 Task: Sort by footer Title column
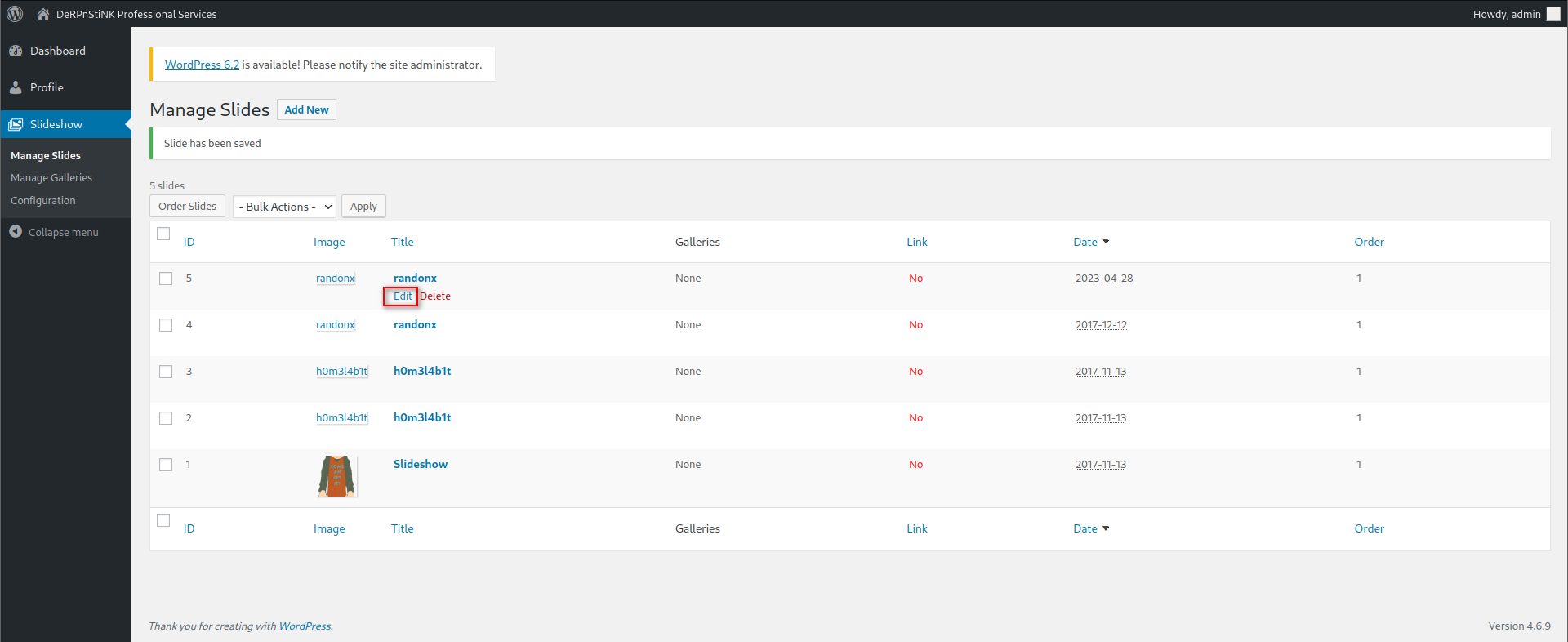coord(402,528)
